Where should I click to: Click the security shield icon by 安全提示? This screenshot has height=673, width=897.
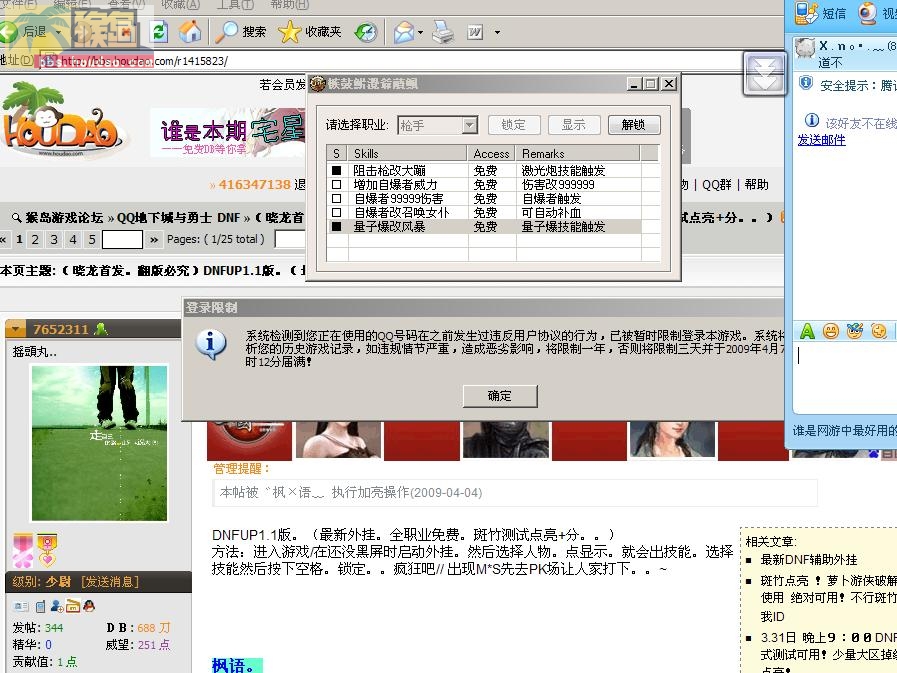806,84
